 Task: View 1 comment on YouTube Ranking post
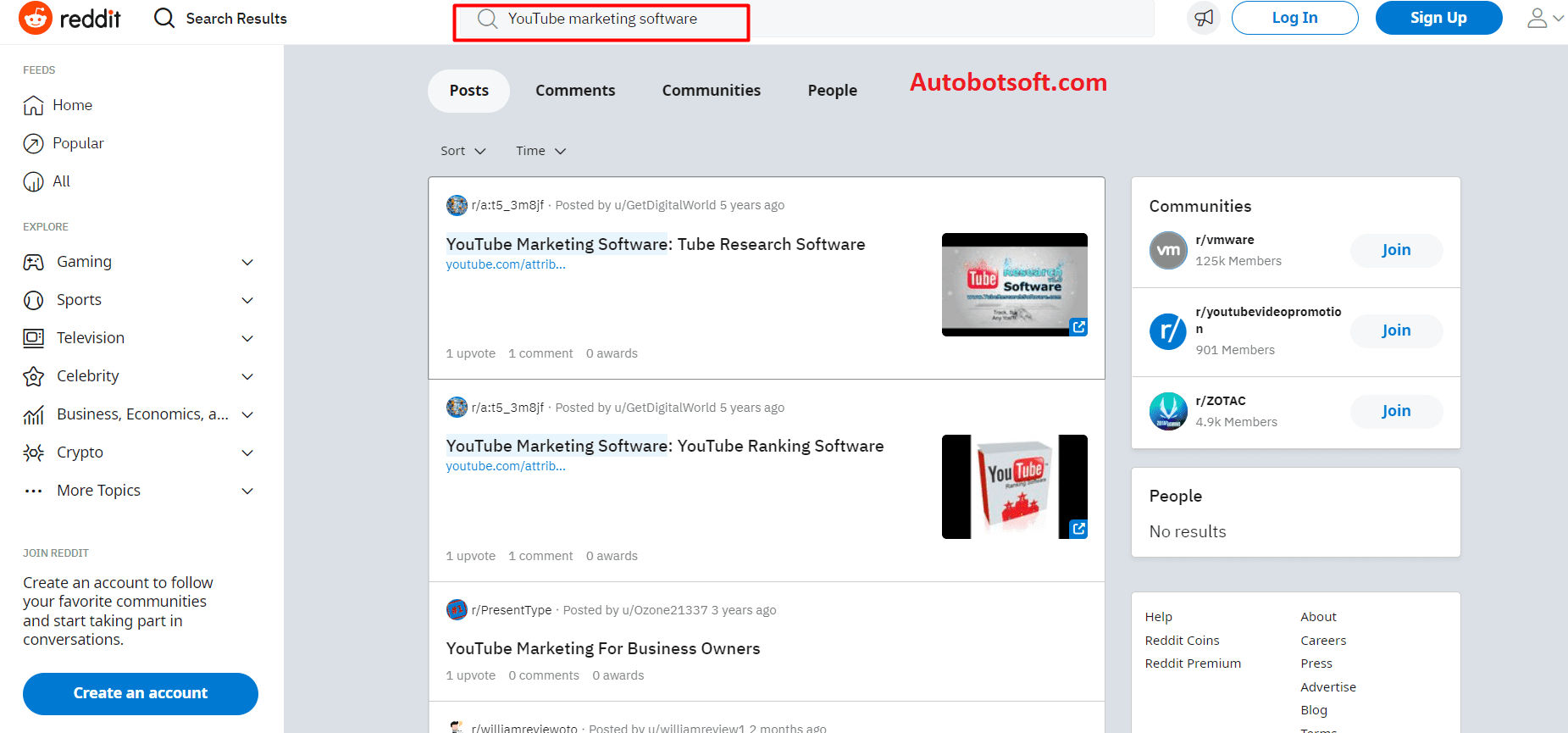[540, 556]
